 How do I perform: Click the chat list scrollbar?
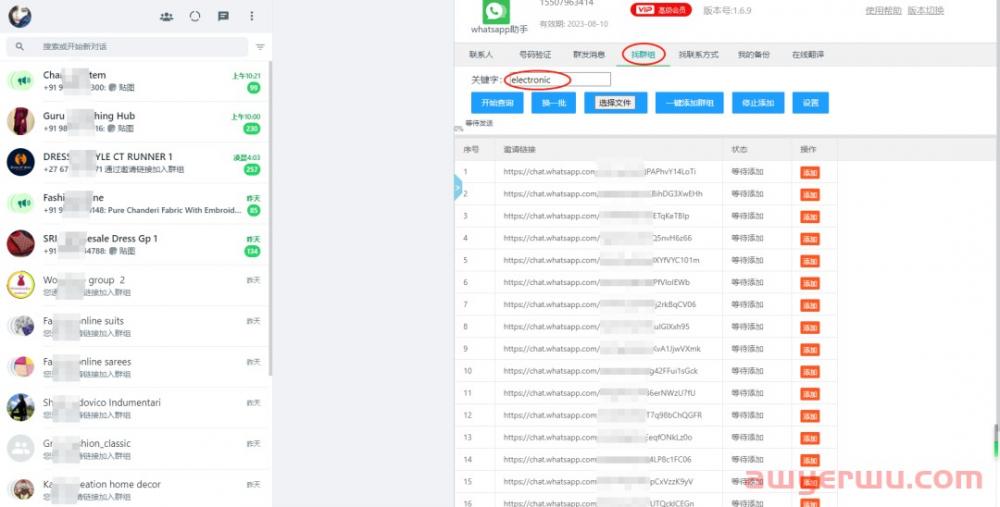270,218
